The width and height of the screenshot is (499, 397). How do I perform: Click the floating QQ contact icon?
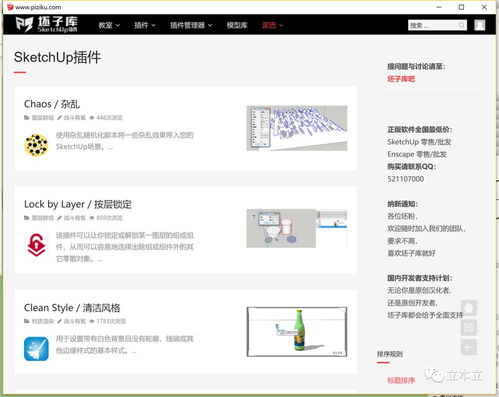[469, 308]
